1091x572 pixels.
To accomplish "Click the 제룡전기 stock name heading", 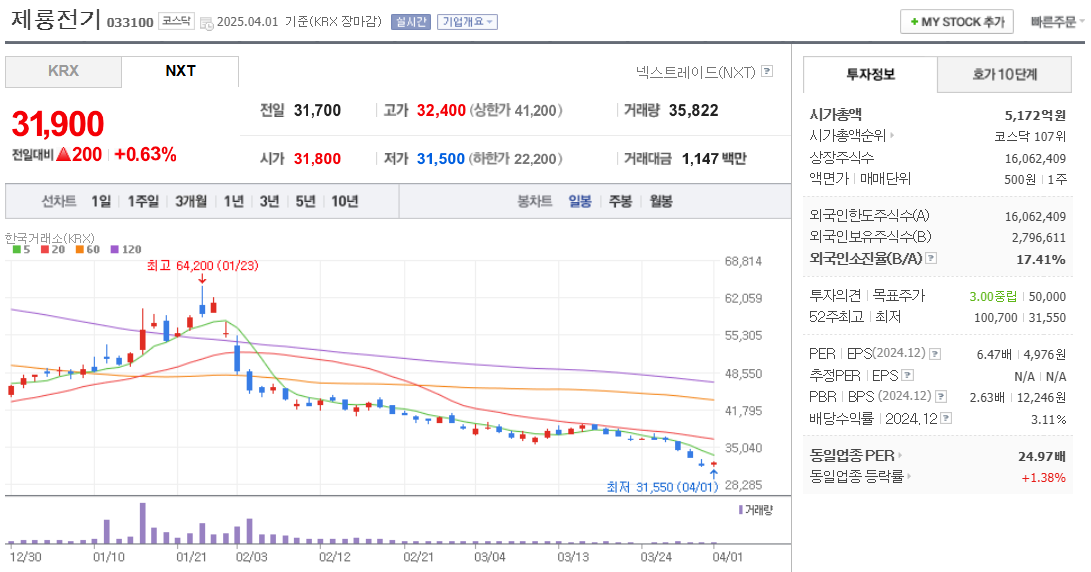I will (x=56, y=19).
